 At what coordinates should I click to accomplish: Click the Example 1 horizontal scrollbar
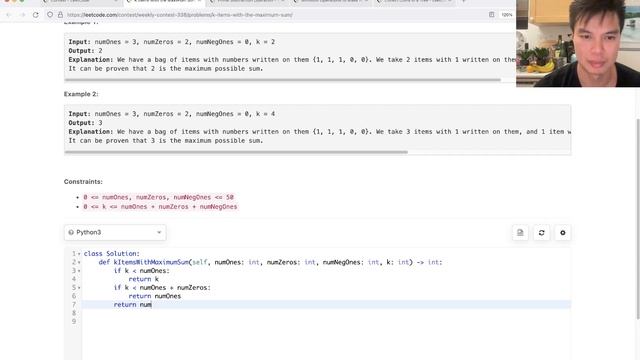point(282,80)
